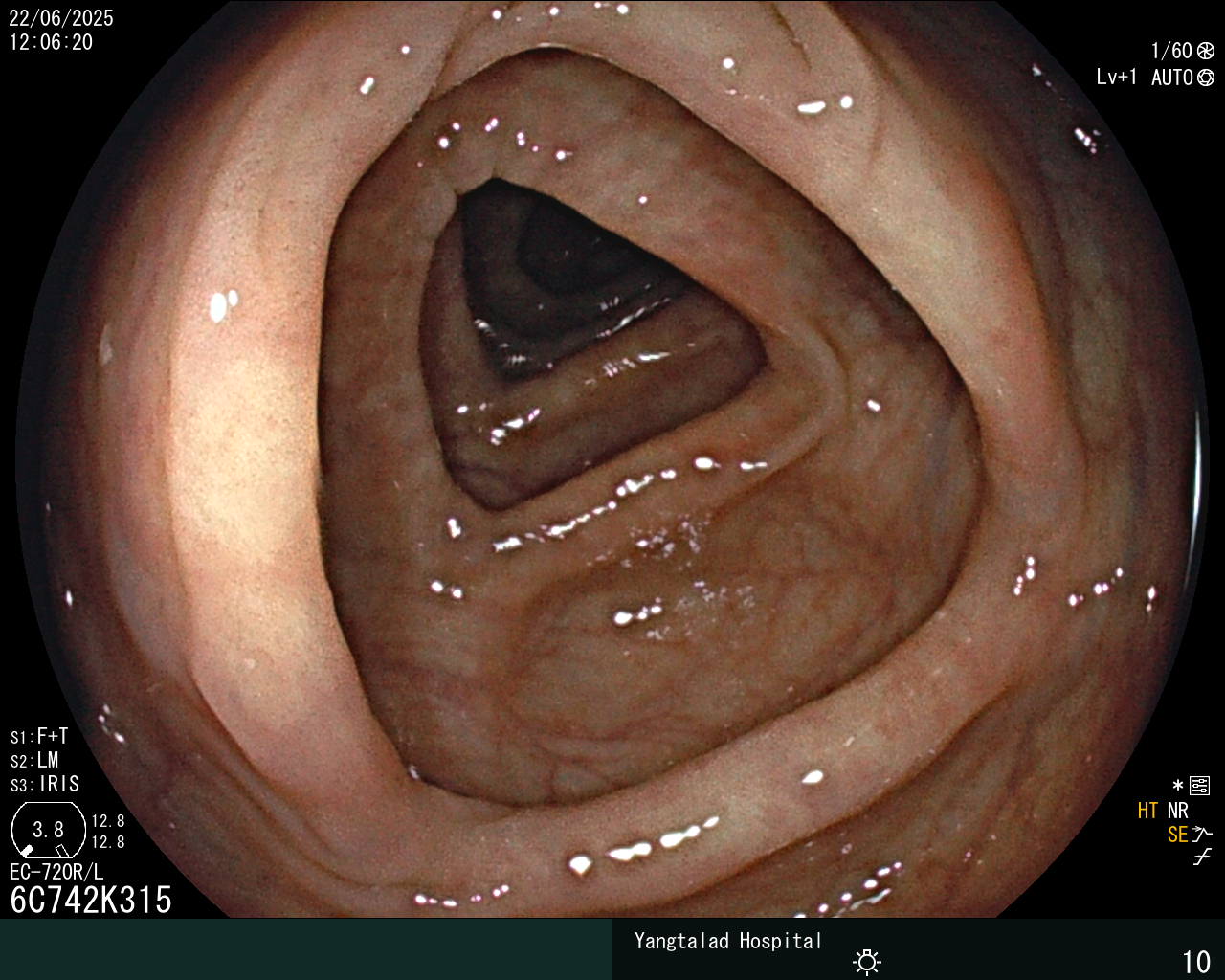Image resolution: width=1225 pixels, height=980 pixels.
Task: Click the serial number 6C742K315
Action: (x=91, y=900)
